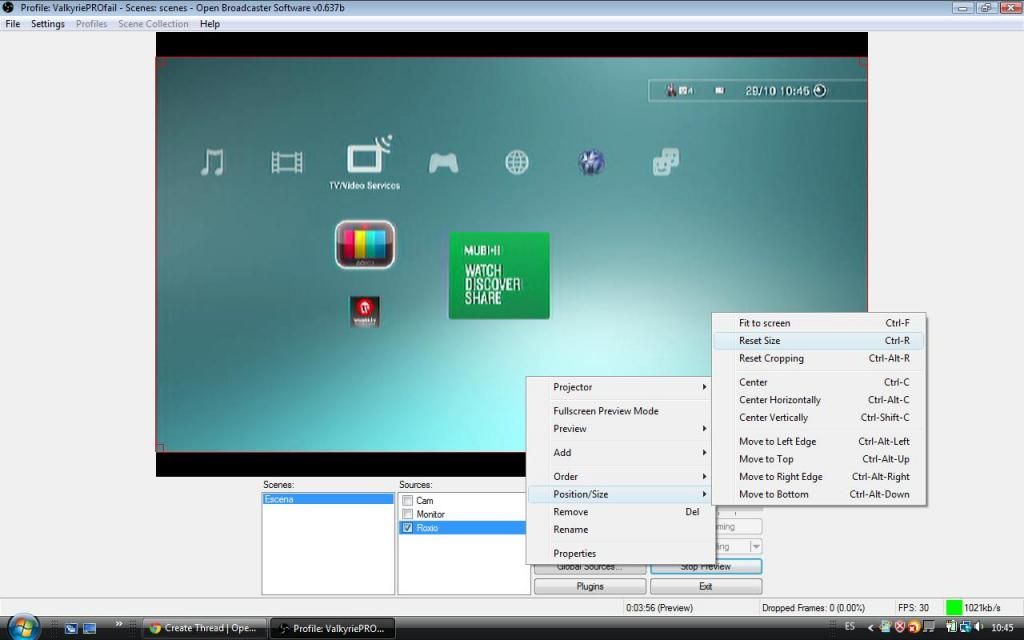Choose Move to Top

tap(819, 460)
